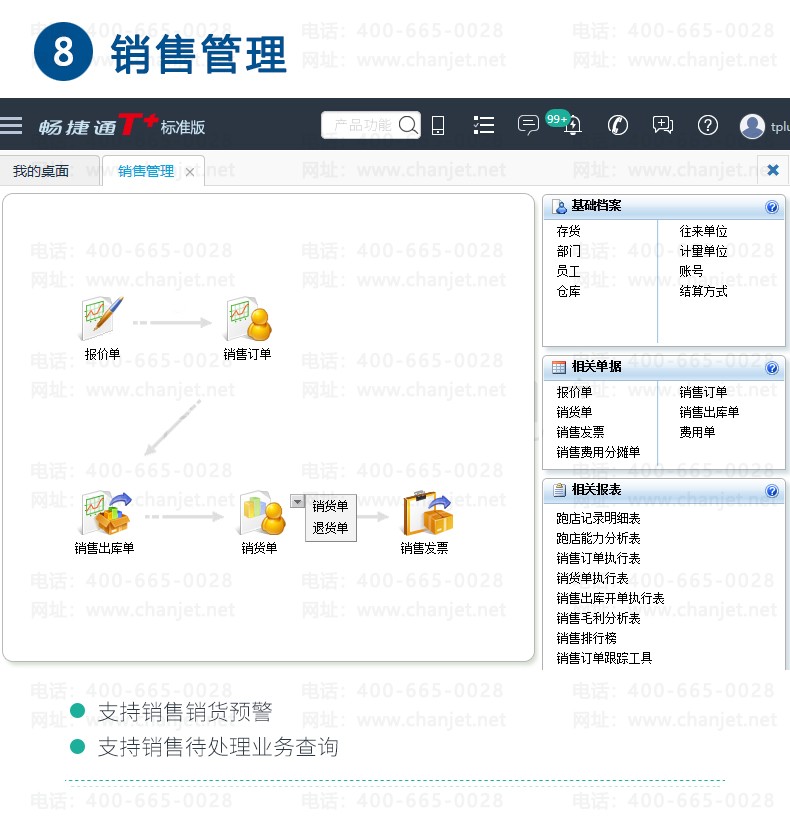Select the 销售管理 tab
The width and height of the screenshot is (790, 820).
pyautogui.click(x=146, y=171)
